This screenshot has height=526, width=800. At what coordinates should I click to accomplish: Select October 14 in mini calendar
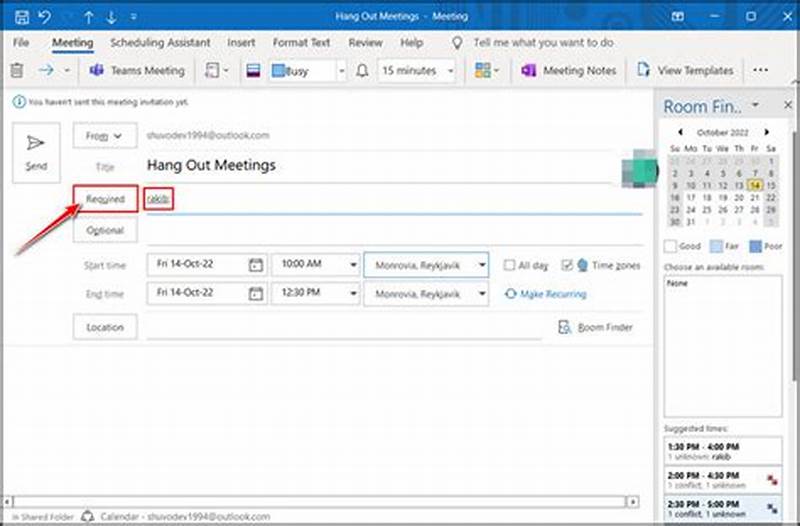pyautogui.click(x=755, y=185)
